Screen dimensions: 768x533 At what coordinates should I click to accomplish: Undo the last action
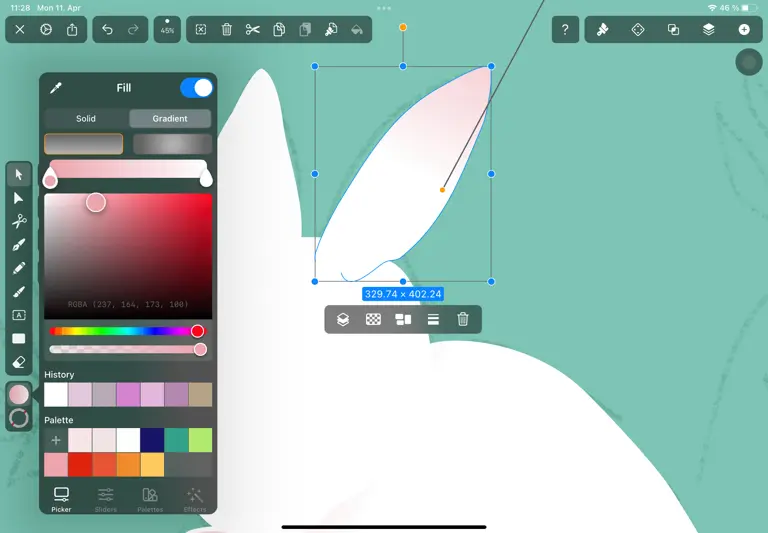coord(107,30)
